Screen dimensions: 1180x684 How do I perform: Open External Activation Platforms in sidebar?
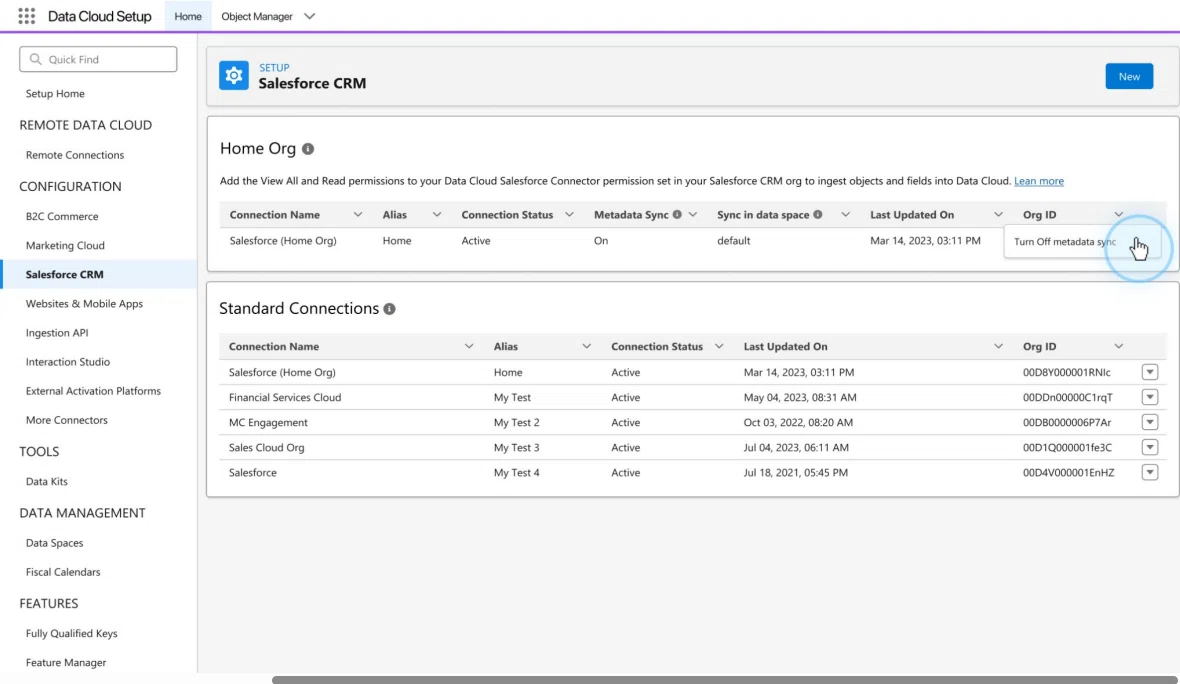coord(93,391)
